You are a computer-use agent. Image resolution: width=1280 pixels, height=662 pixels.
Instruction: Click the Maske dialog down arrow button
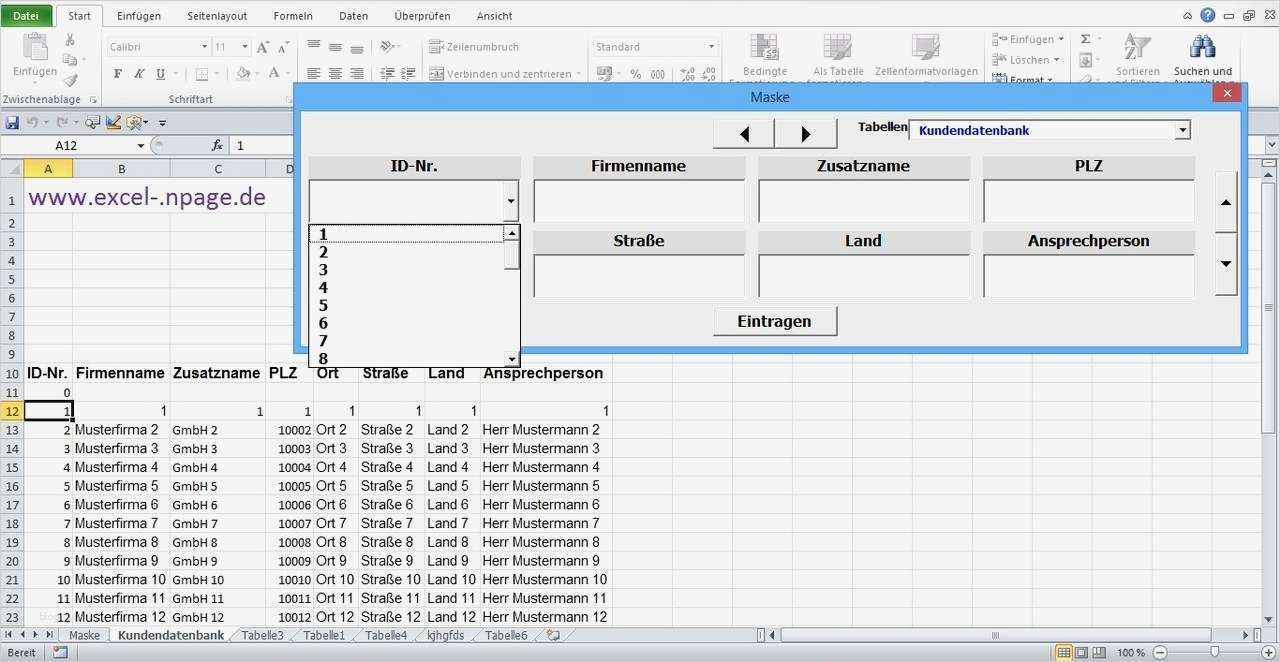coord(1226,264)
